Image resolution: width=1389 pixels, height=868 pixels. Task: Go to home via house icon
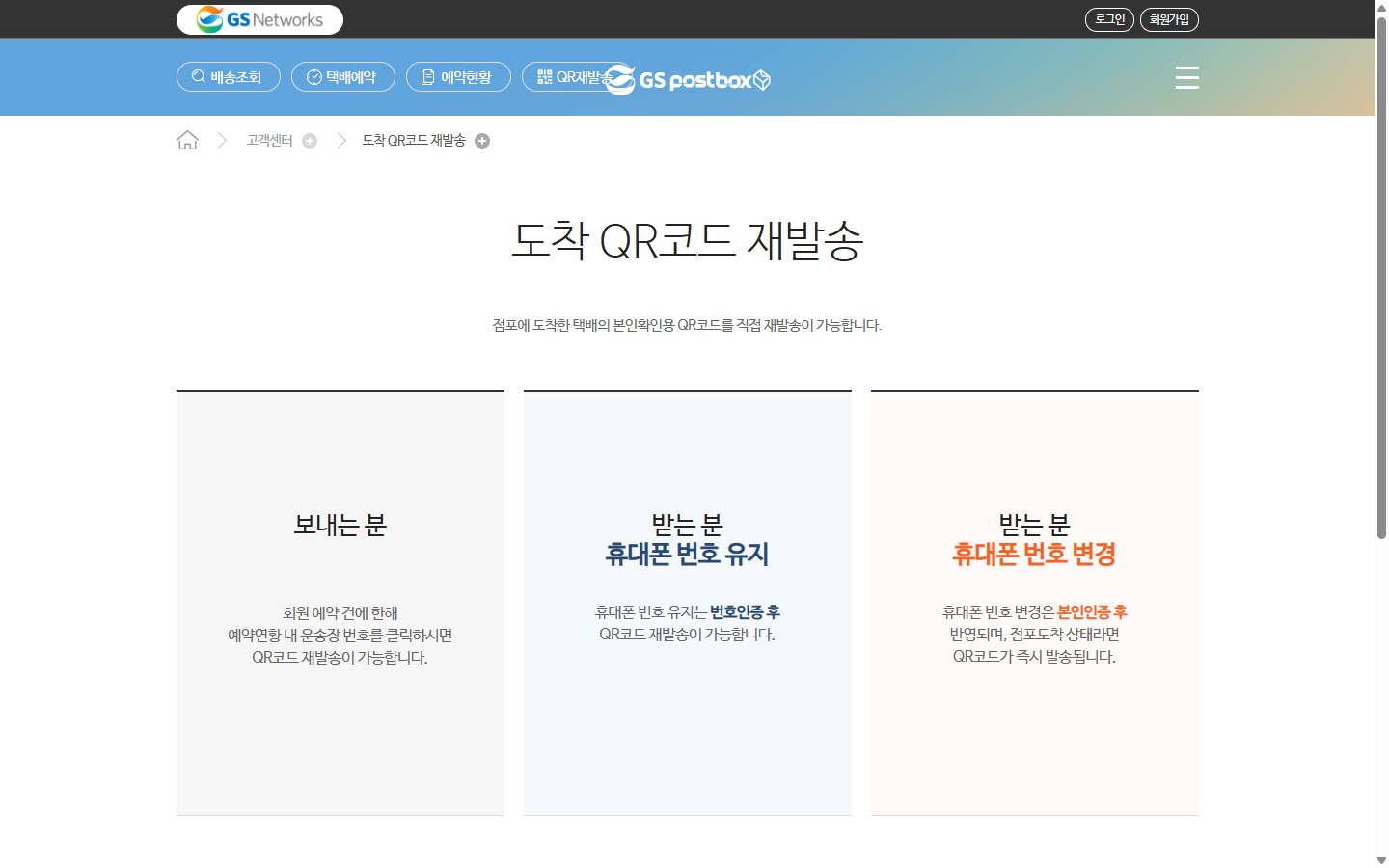click(187, 141)
